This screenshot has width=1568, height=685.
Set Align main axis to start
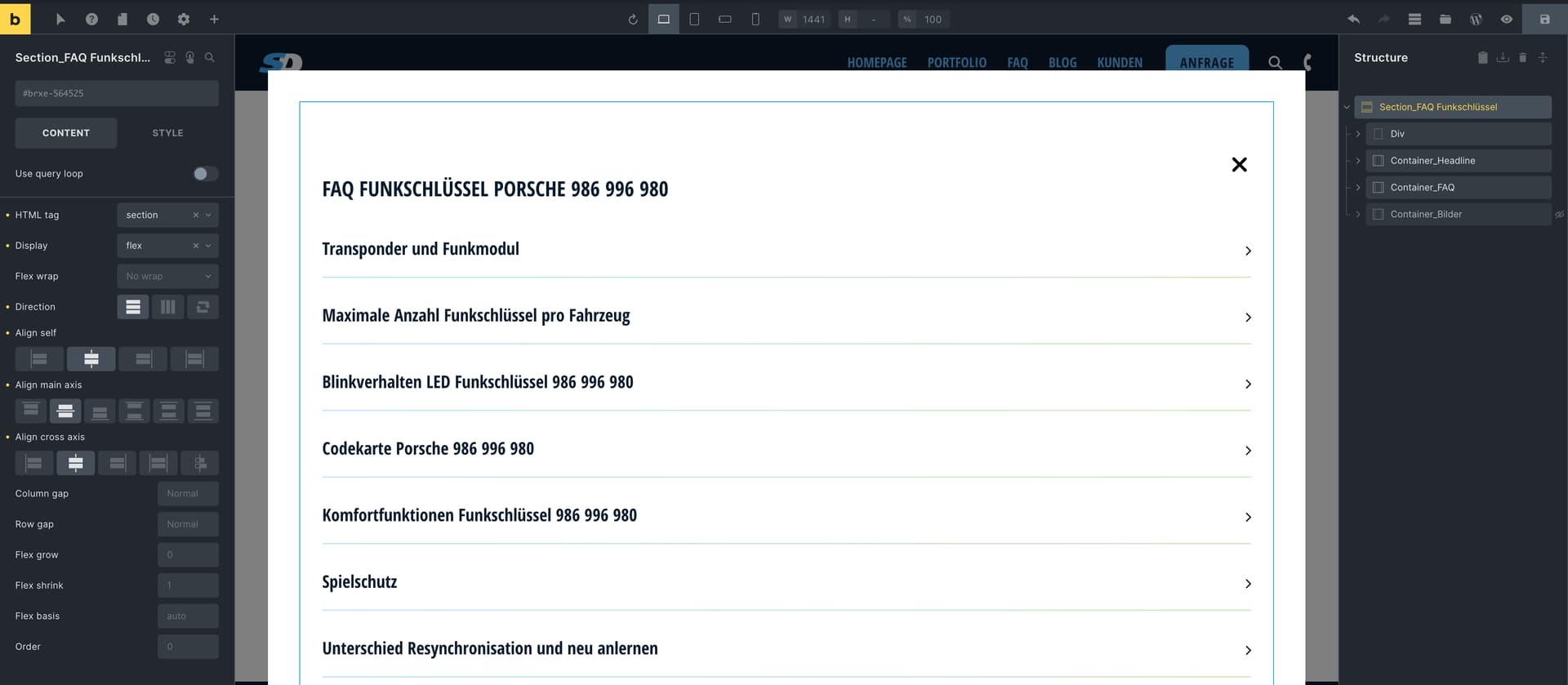pos(31,411)
